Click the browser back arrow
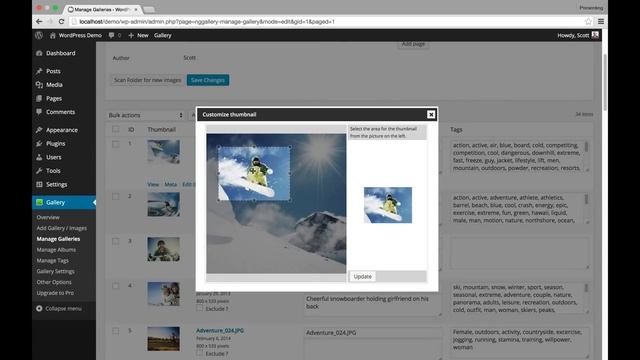 (39, 22)
